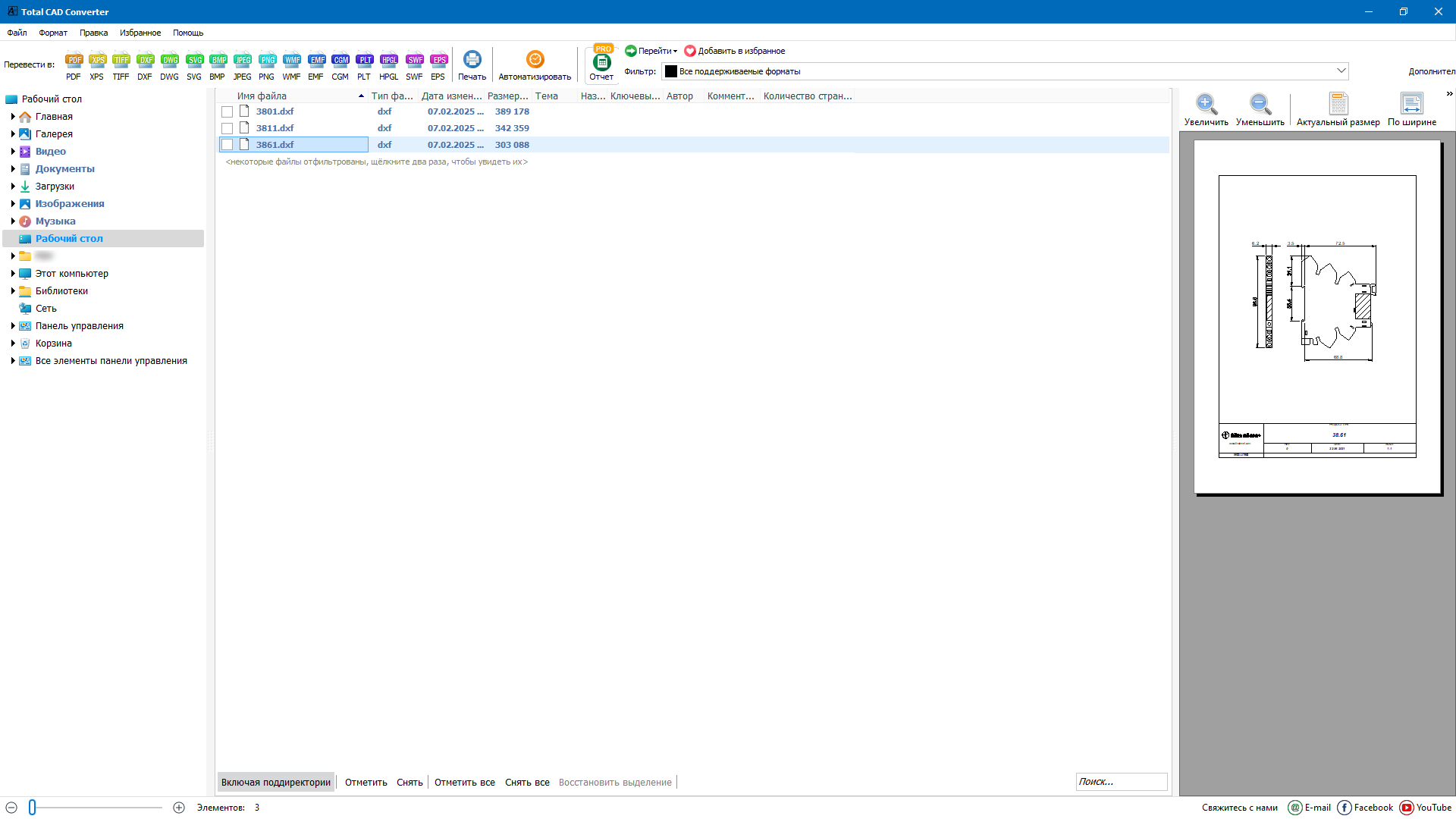
Task: Expand the Документы tree node
Action: [x=13, y=169]
